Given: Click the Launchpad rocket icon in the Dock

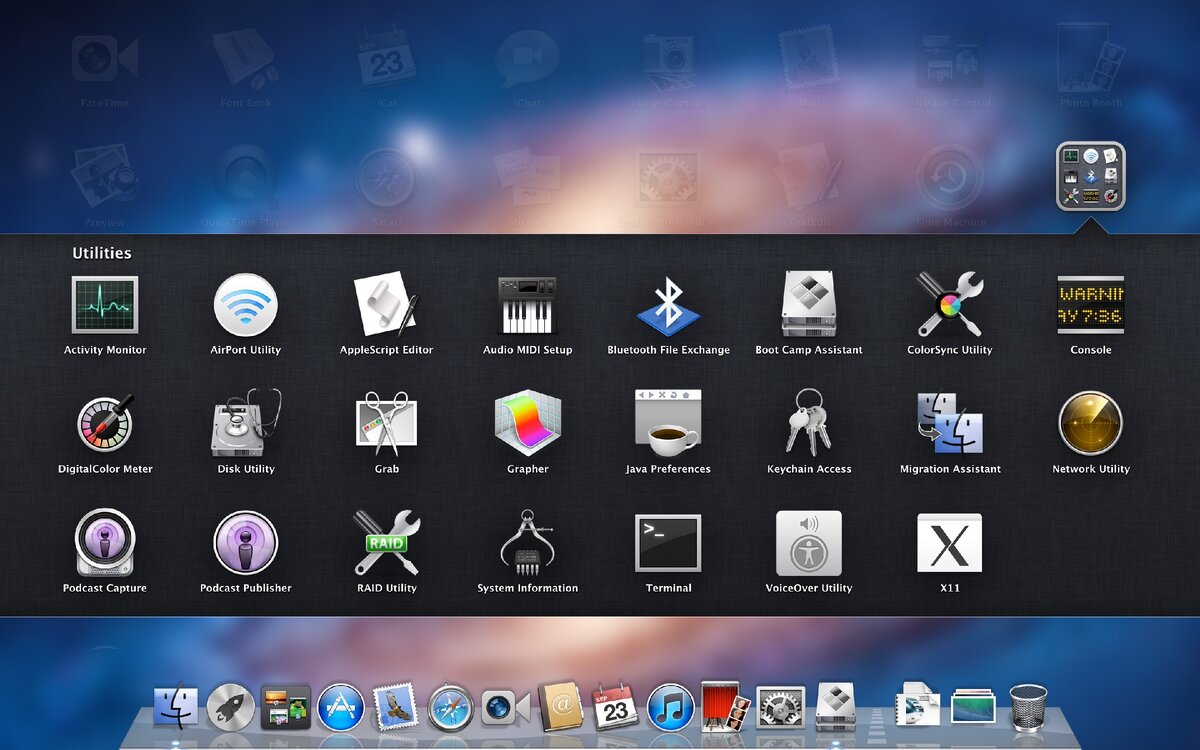Looking at the screenshot, I should (x=231, y=708).
